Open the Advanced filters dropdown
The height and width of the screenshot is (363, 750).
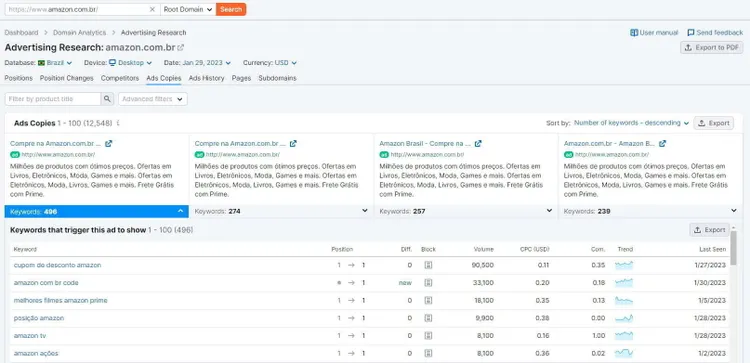point(153,99)
